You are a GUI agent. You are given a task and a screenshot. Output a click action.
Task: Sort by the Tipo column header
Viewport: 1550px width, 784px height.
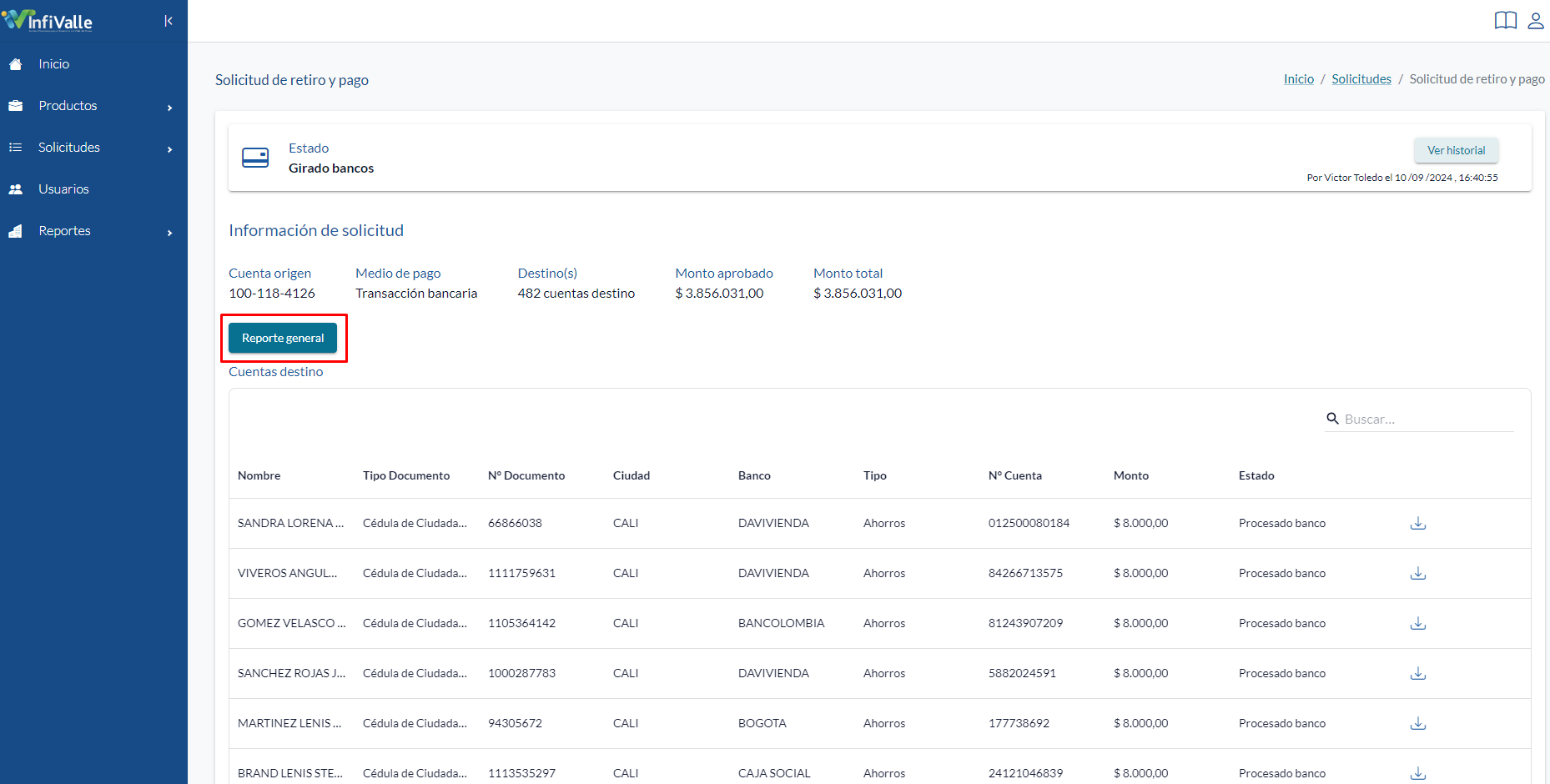click(875, 475)
